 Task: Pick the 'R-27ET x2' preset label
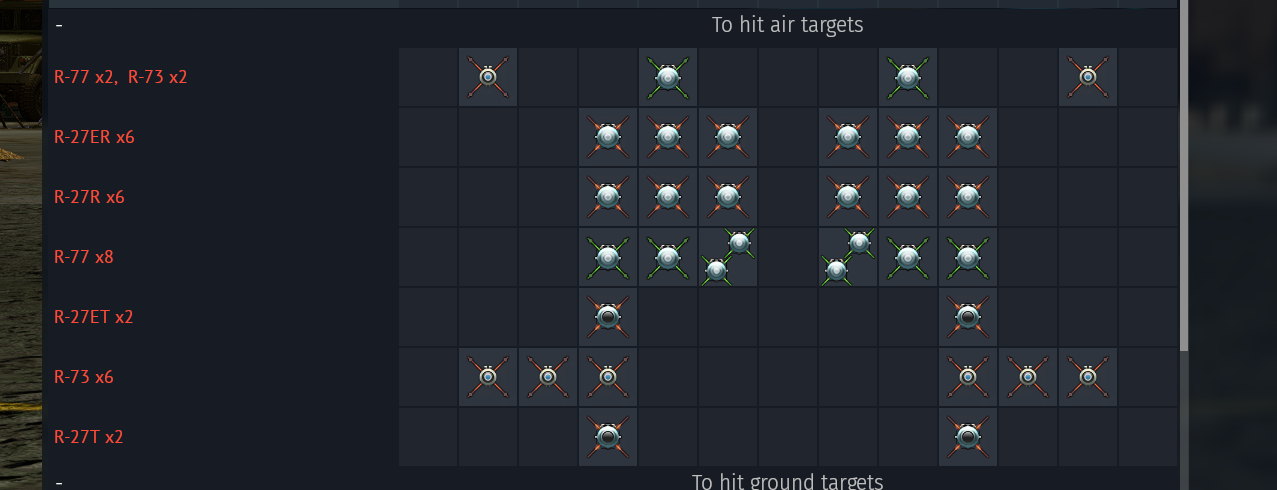[94, 317]
